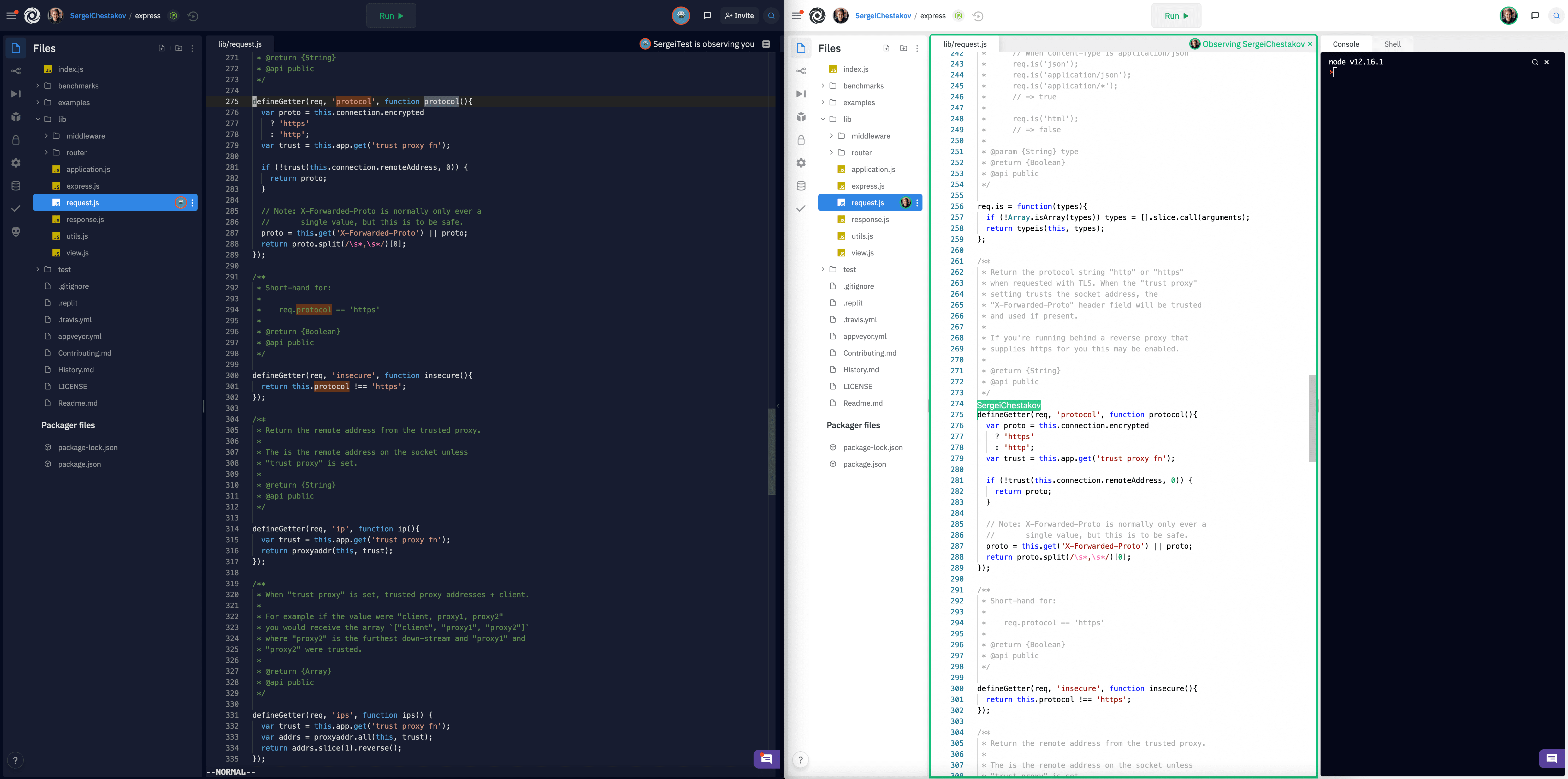Open database icon in light sidebar
This screenshot has height=779, width=1568.
[x=801, y=186]
